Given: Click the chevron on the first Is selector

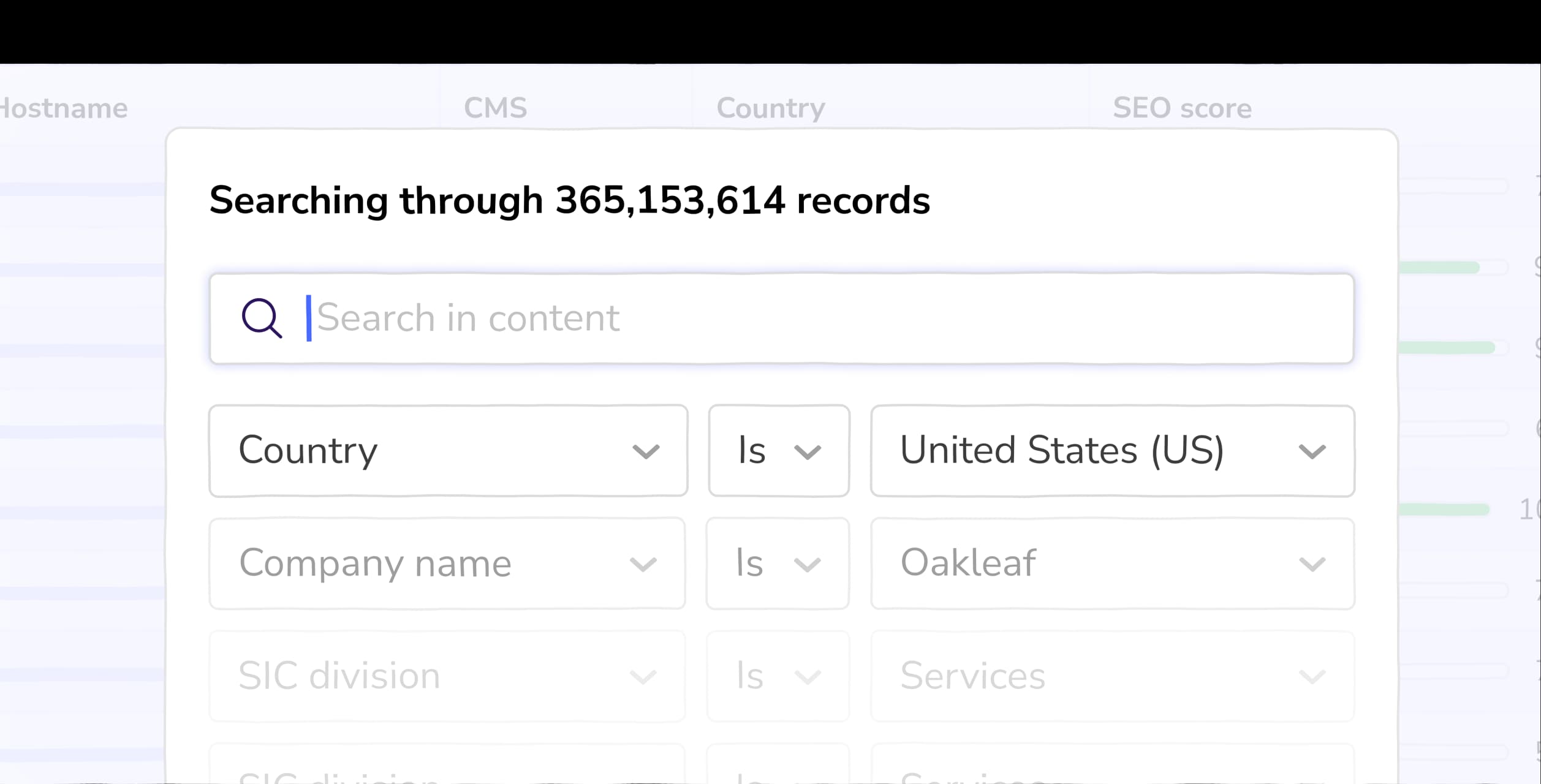Looking at the screenshot, I should pyautogui.click(x=809, y=452).
